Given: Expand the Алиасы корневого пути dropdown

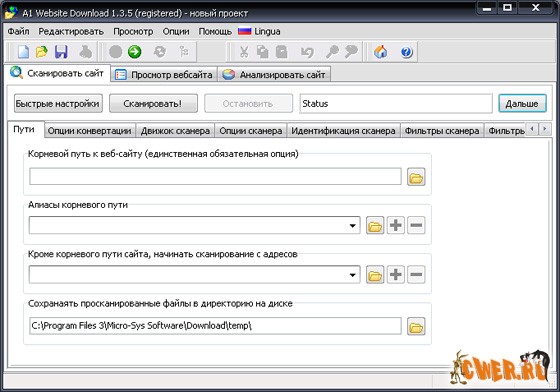Looking at the screenshot, I should (352, 226).
